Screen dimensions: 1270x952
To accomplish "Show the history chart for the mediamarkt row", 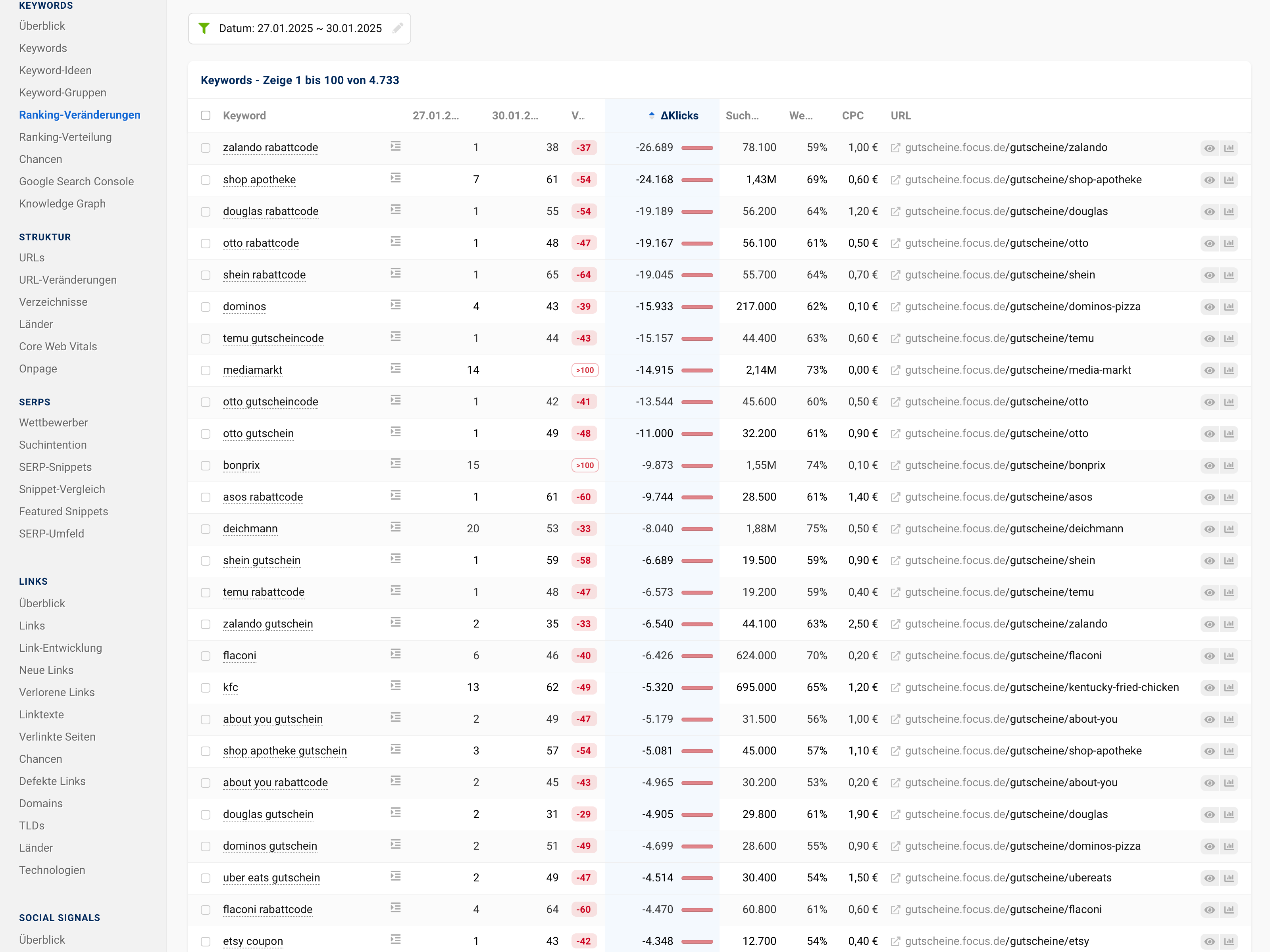I will [1229, 370].
